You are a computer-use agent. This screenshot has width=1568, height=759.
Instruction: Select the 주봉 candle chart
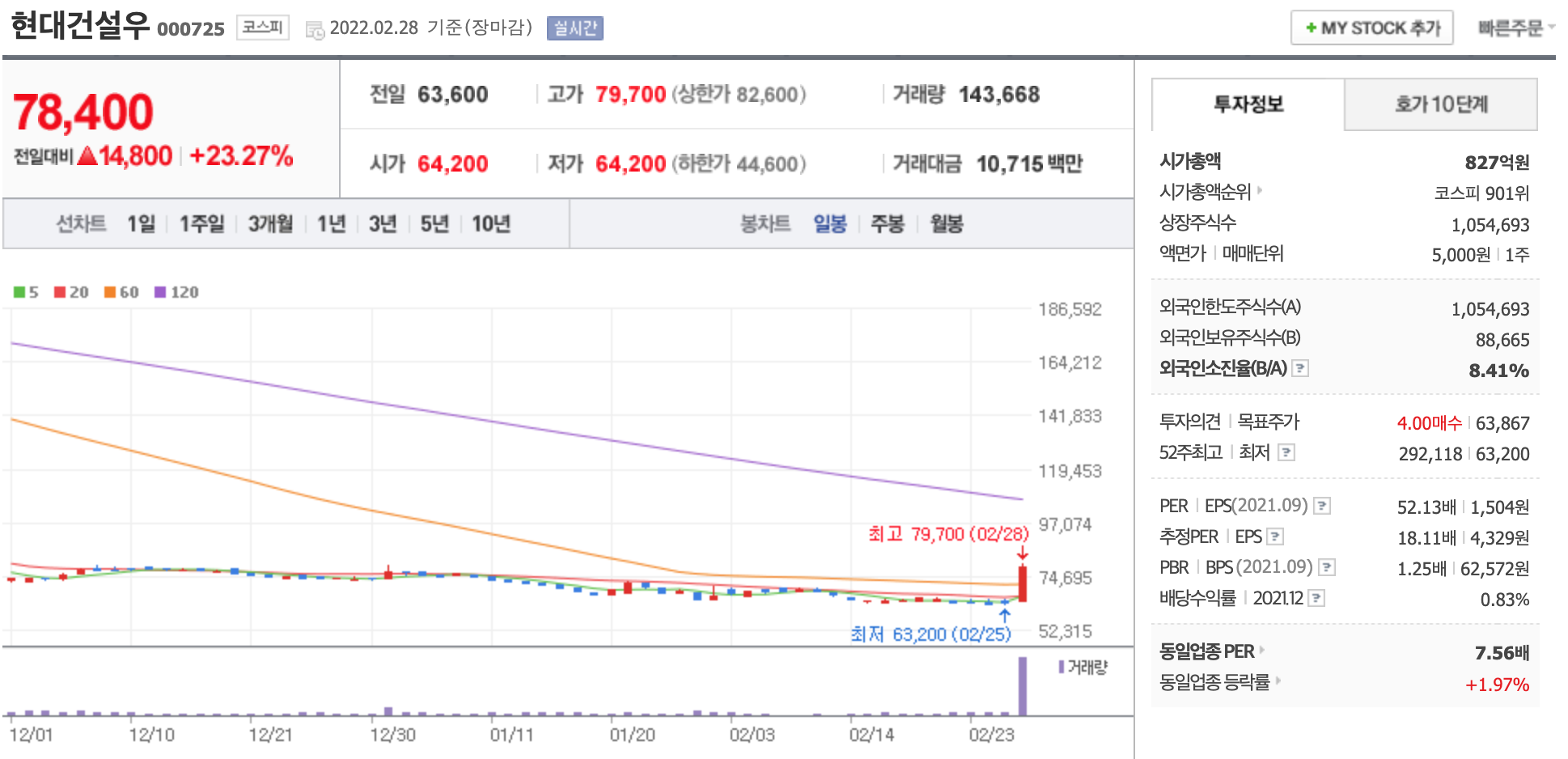[887, 223]
